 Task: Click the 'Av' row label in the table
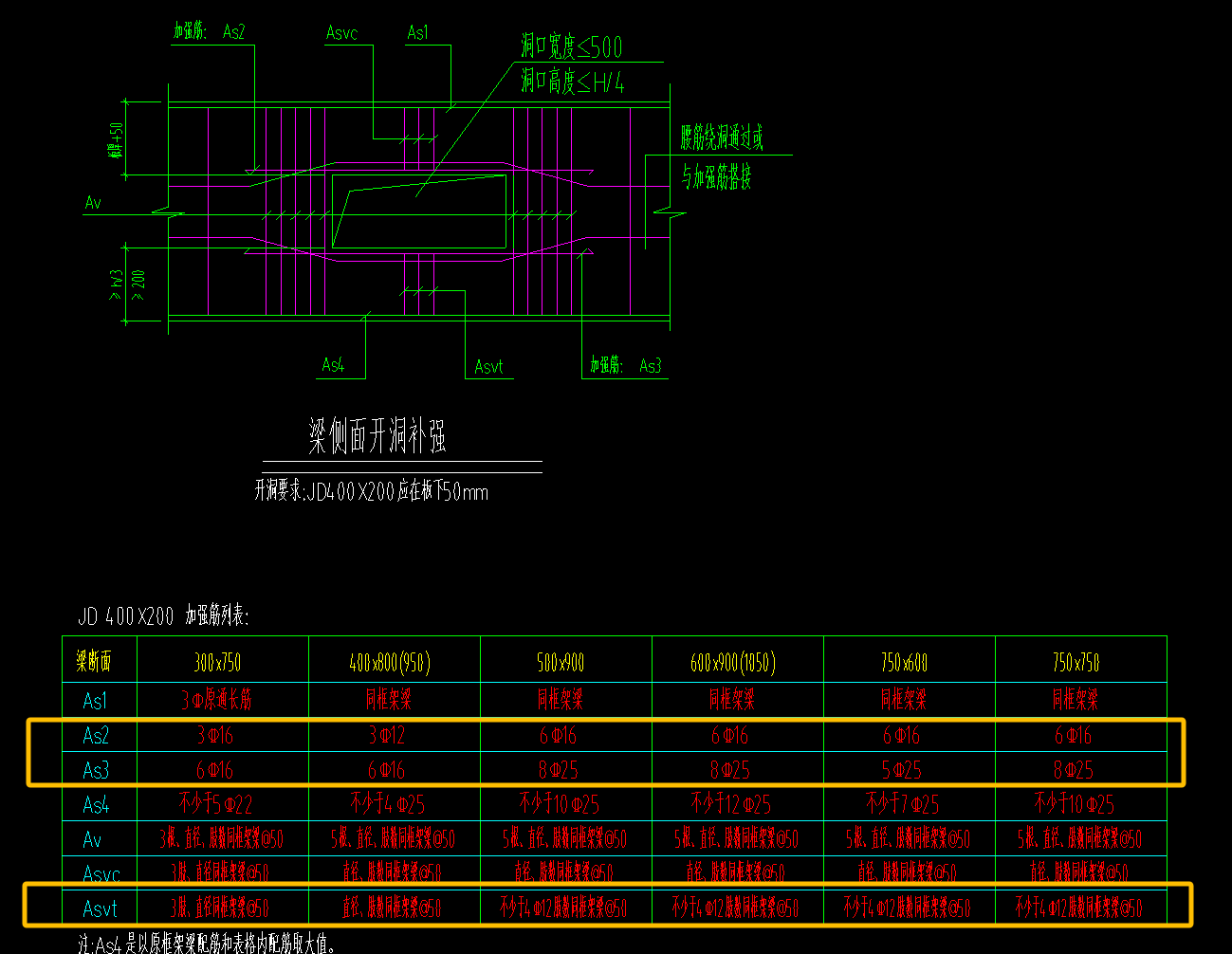tap(92, 839)
